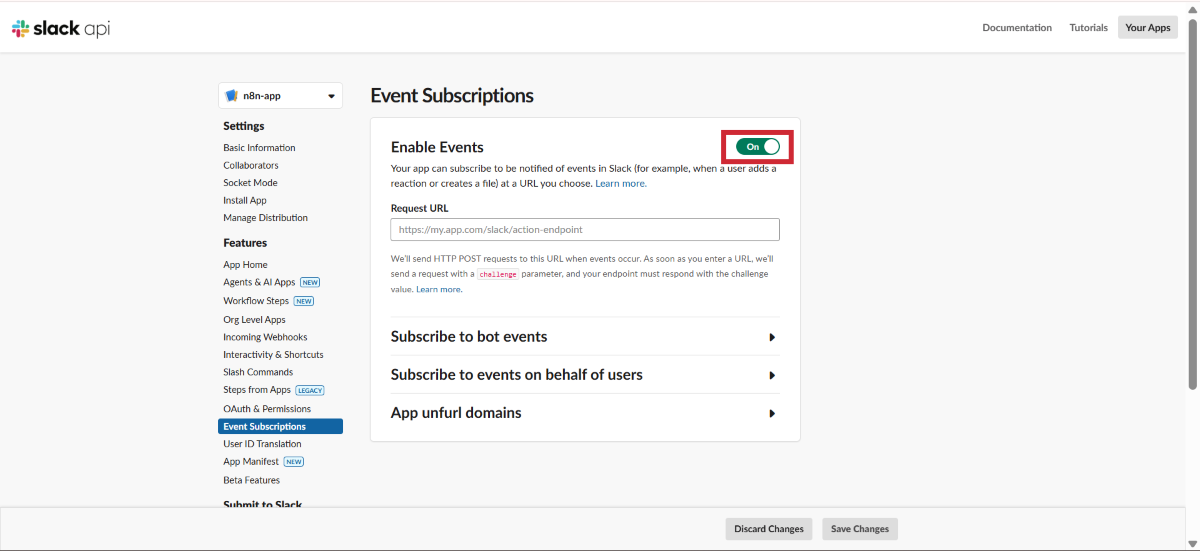Expand Subscribe to events on behalf of users
This screenshot has height=551, width=1200.
point(585,375)
